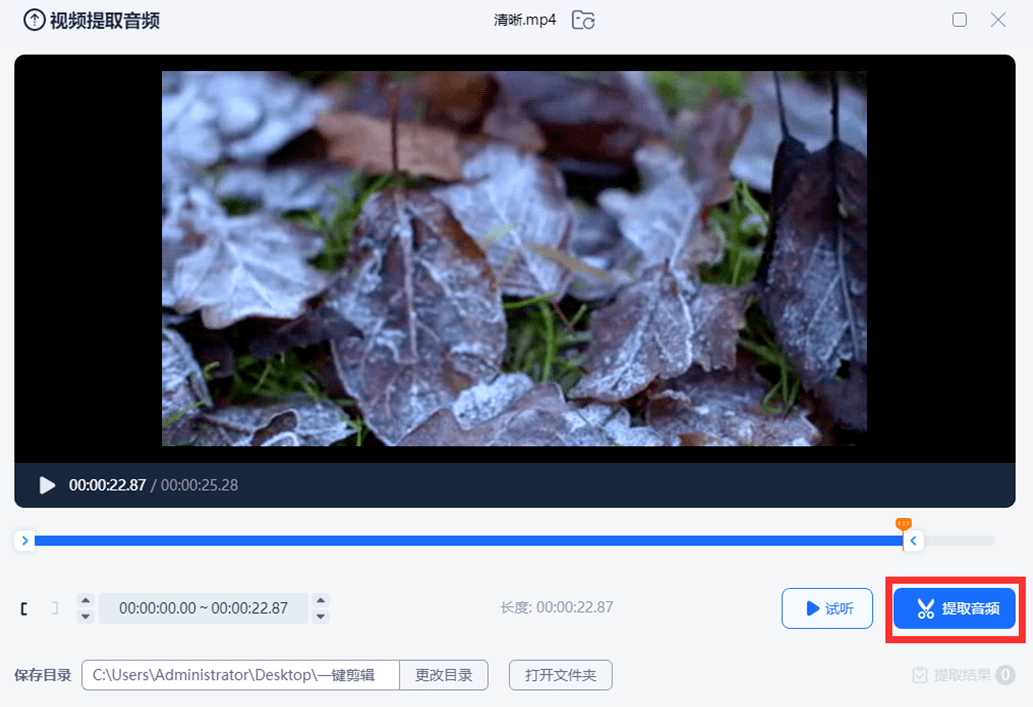Click the folder reload icon next to 清晰.mp4
Viewport: 1033px width, 707px height.
583,20
